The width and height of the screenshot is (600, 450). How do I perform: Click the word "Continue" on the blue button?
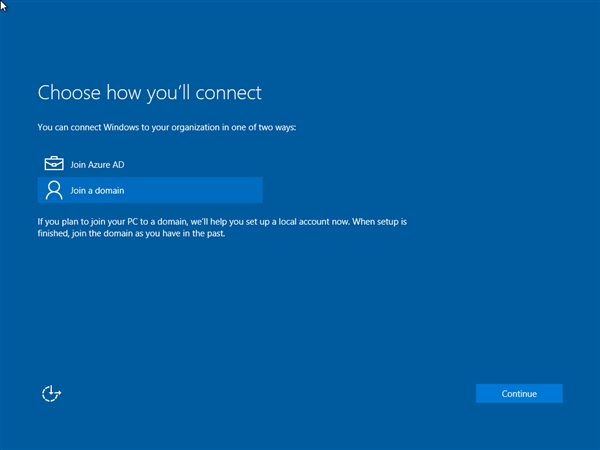tap(519, 394)
